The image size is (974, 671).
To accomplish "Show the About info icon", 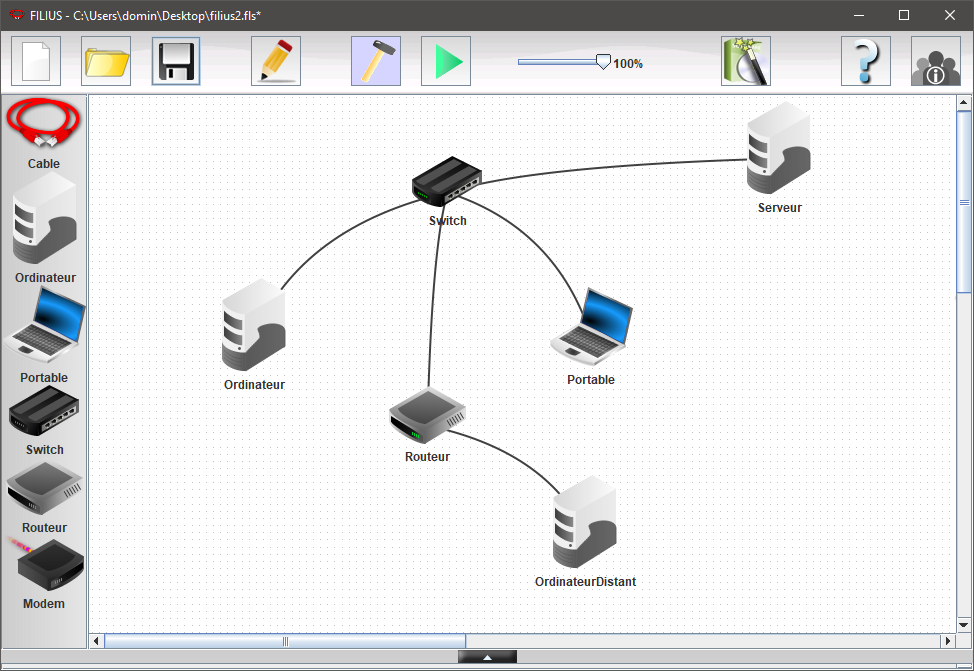I will point(936,61).
